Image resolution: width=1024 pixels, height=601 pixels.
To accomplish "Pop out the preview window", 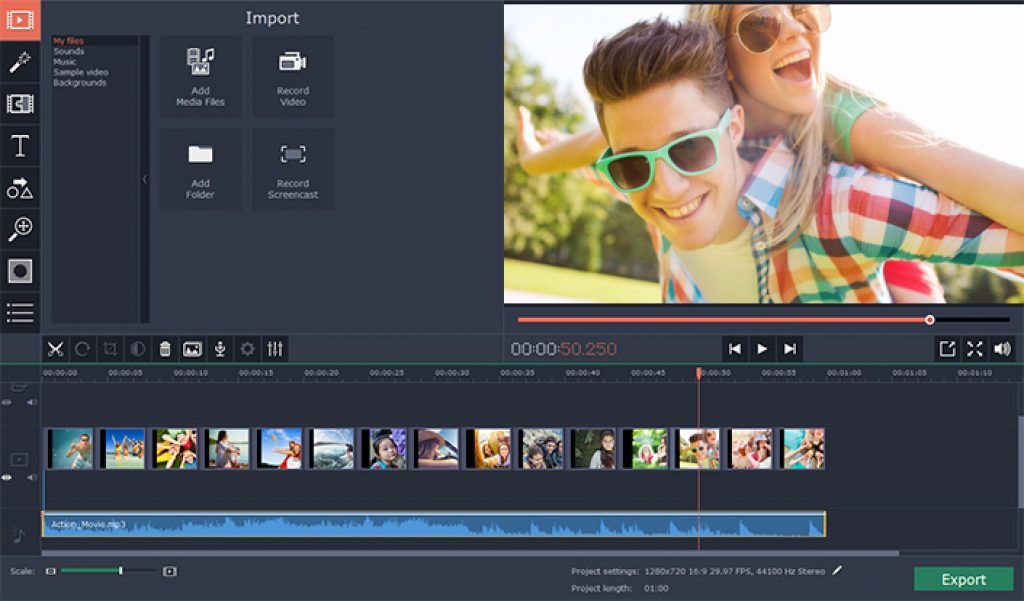I will [946, 349].
